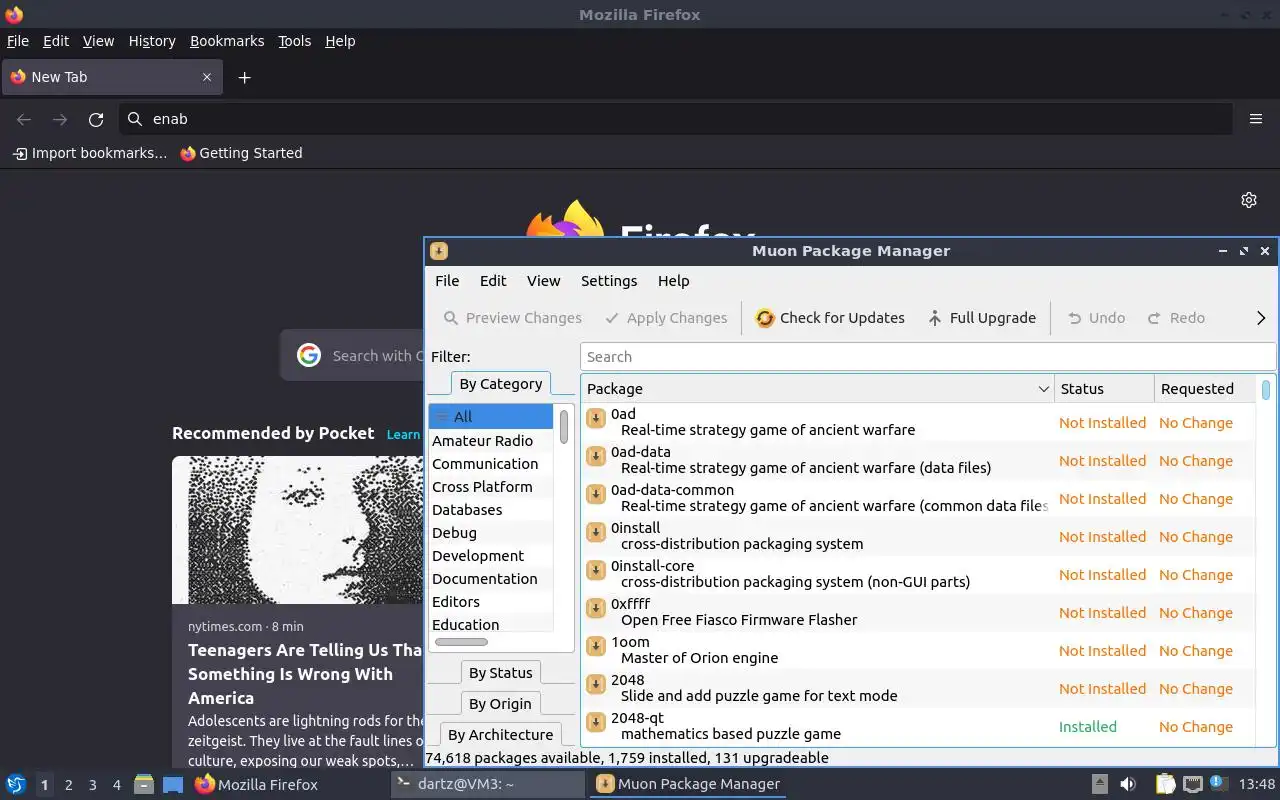This screenshot has width=1280, height=800.
Task: Open Firefox new tab personalize settings gear
Action: tap(1249, 200)
